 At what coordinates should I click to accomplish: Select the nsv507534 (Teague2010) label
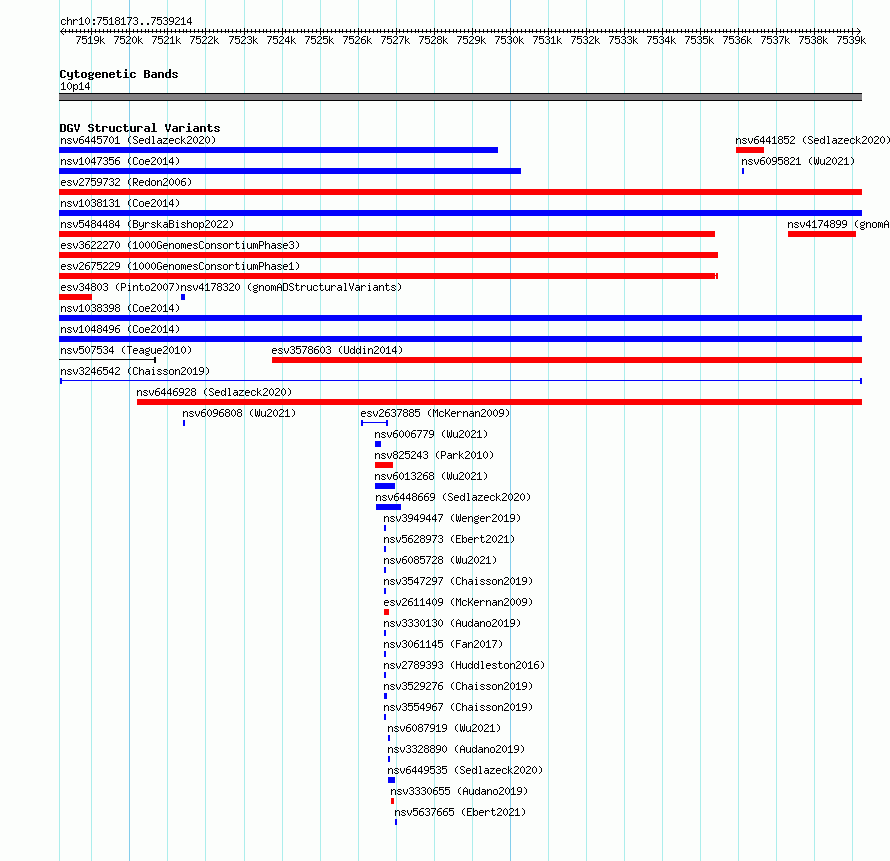(x=126, y=350)
